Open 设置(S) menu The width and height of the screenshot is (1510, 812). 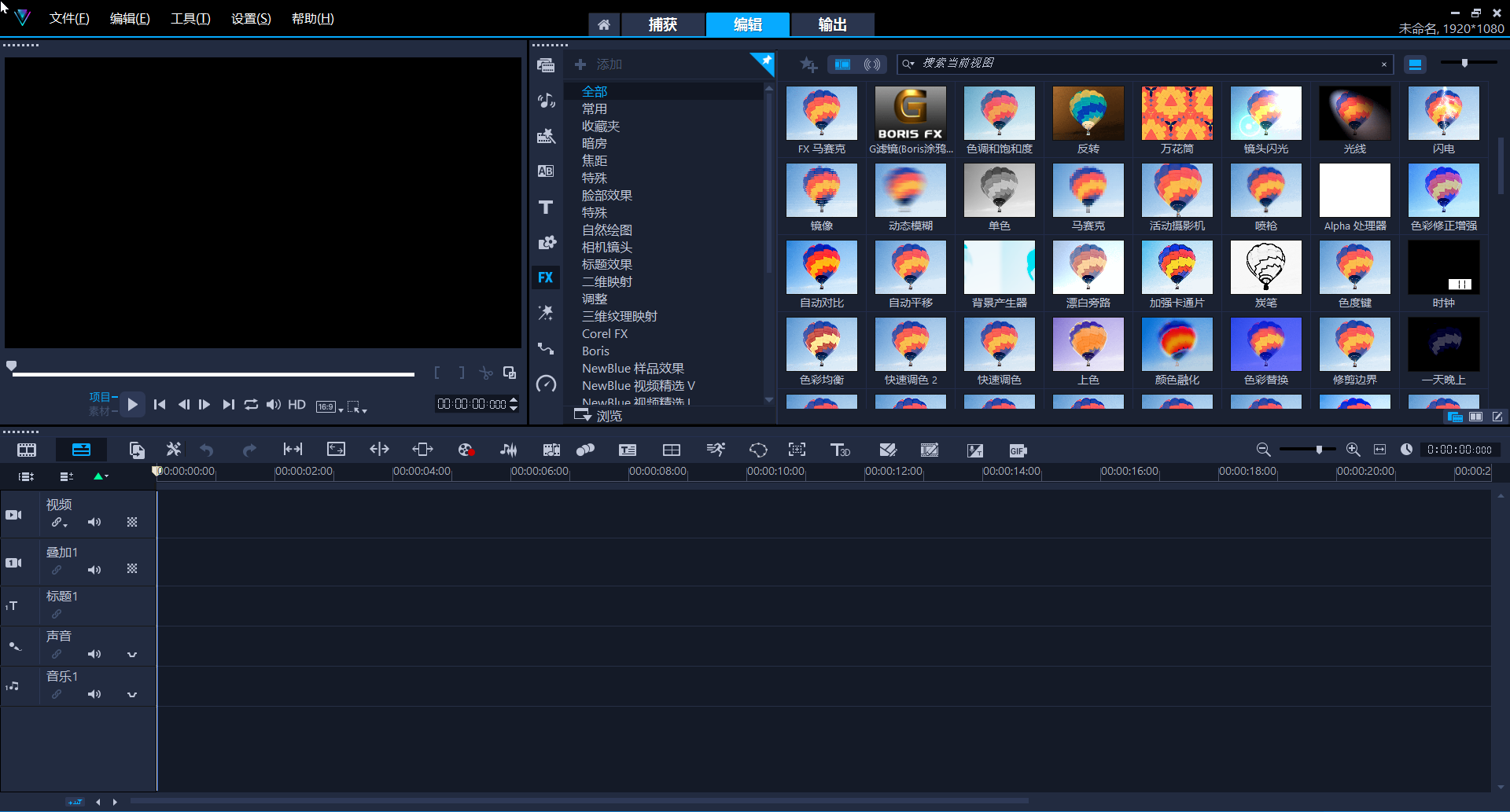[251, 18]
